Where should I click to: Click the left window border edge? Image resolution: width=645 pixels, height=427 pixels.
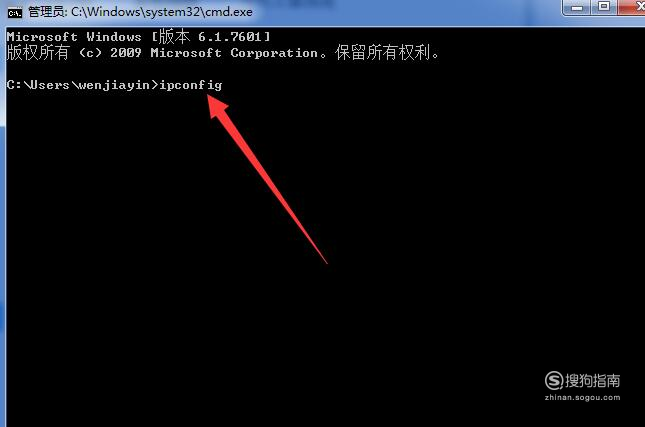click(x=3, y=226)
